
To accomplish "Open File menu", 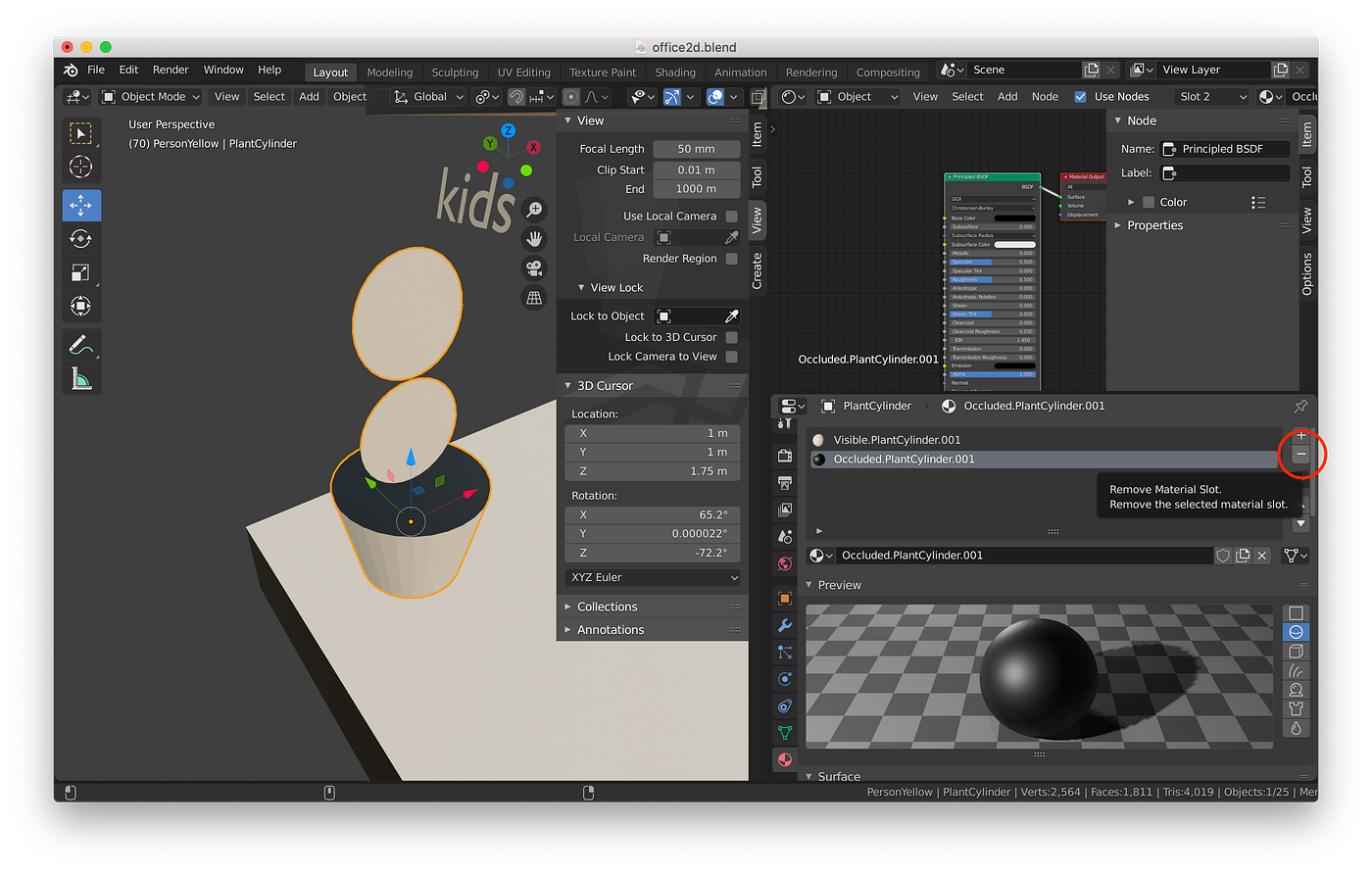I will tap(96, 71).
